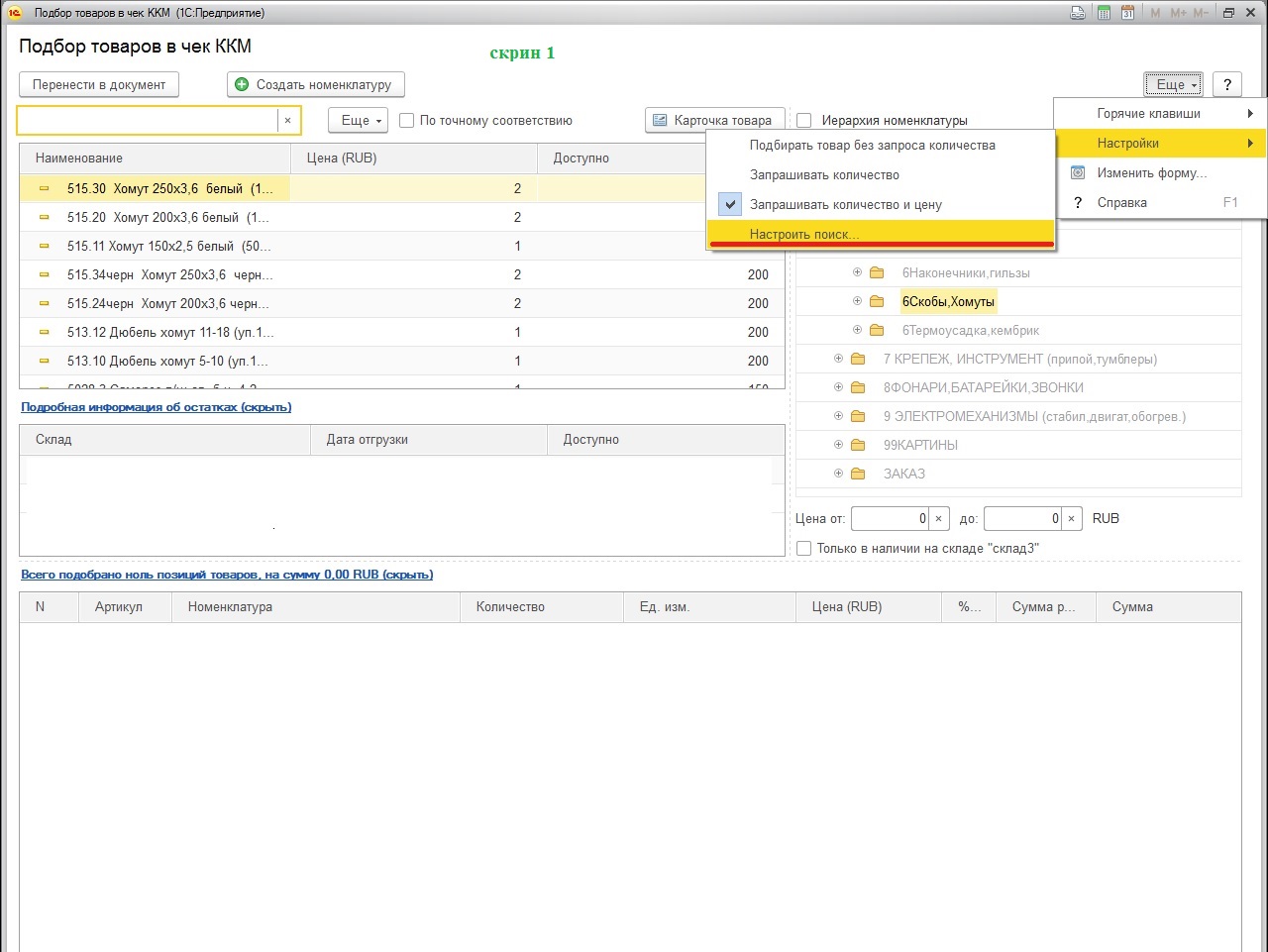Toggle 'Иерархия номенклатуры' checkbox

804,120
